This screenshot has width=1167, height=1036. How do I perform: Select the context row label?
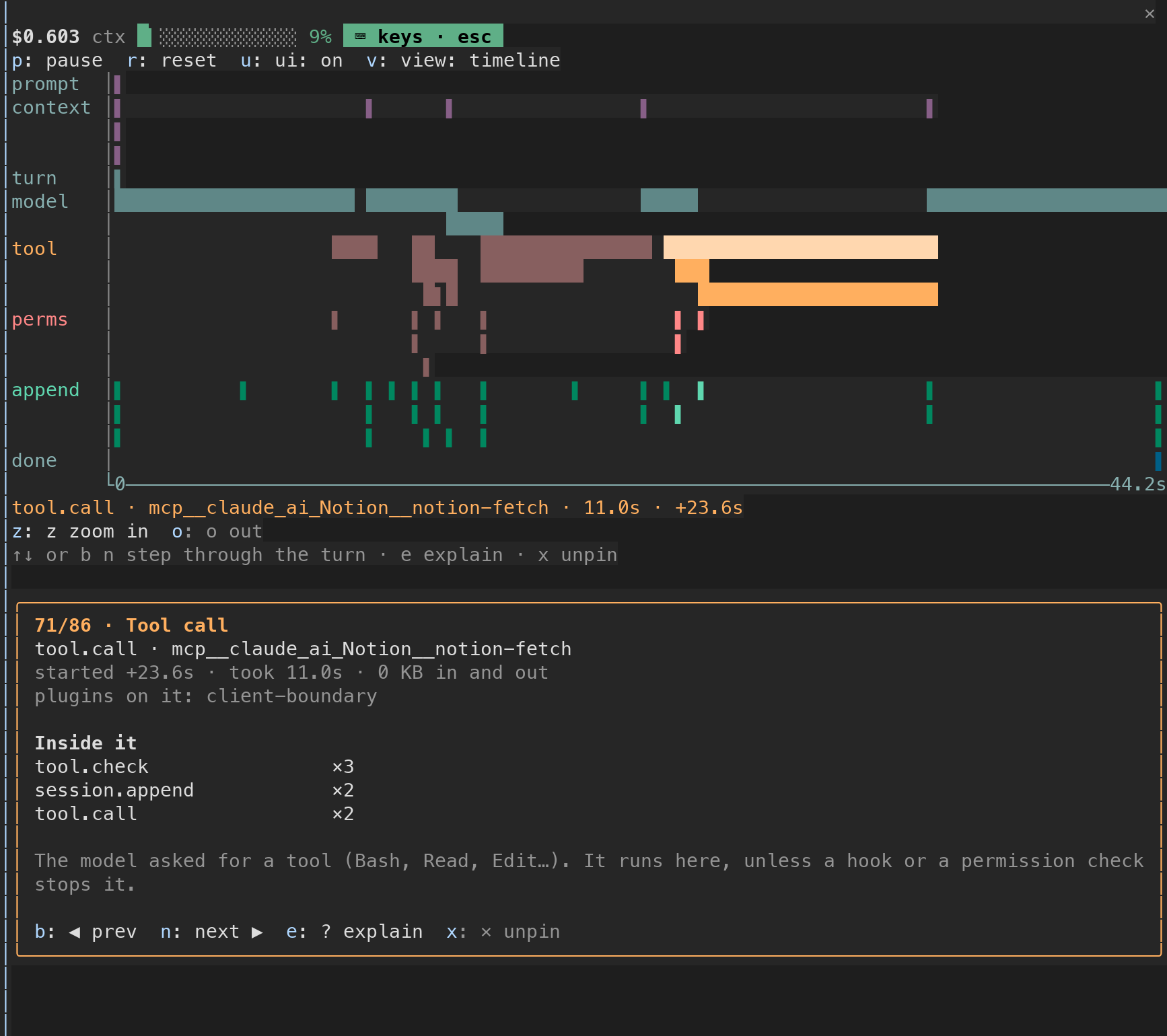[51, 108]
